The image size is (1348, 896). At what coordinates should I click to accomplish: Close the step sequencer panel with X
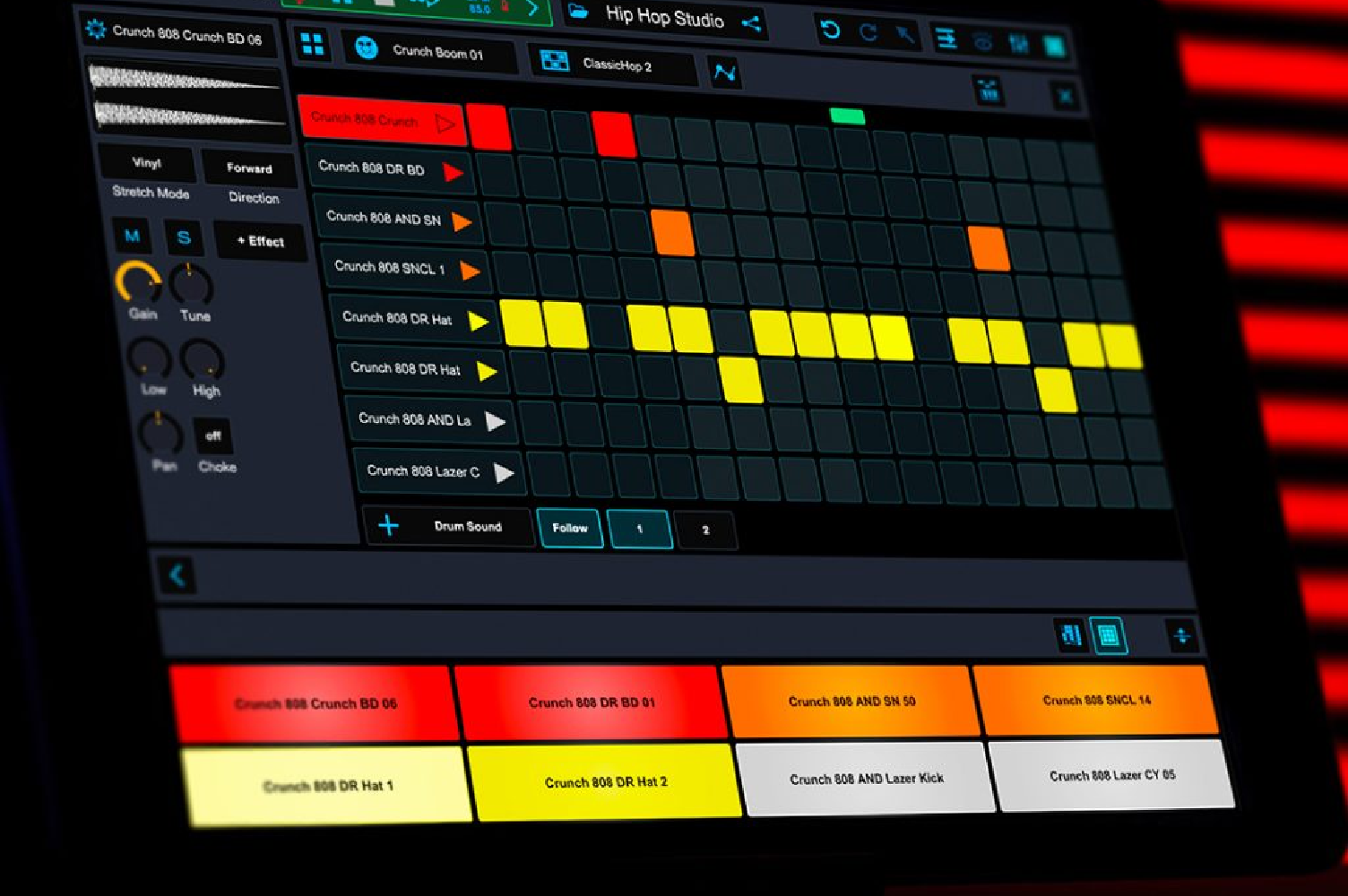(1065, 95)
